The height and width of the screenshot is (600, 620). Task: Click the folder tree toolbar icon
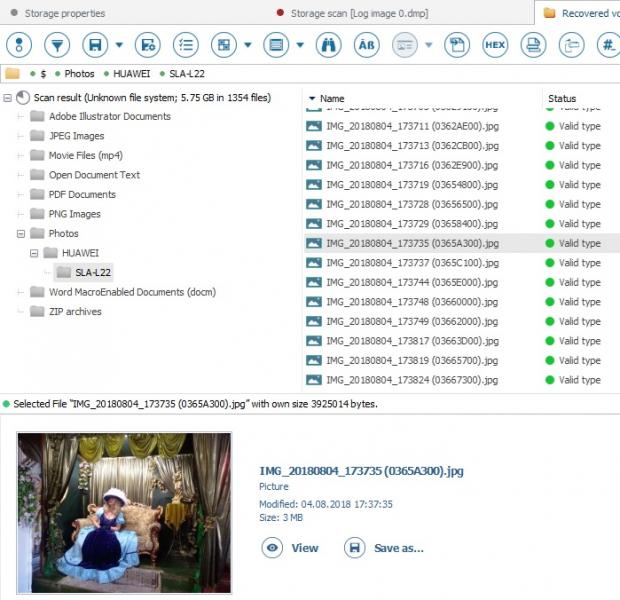571,45
